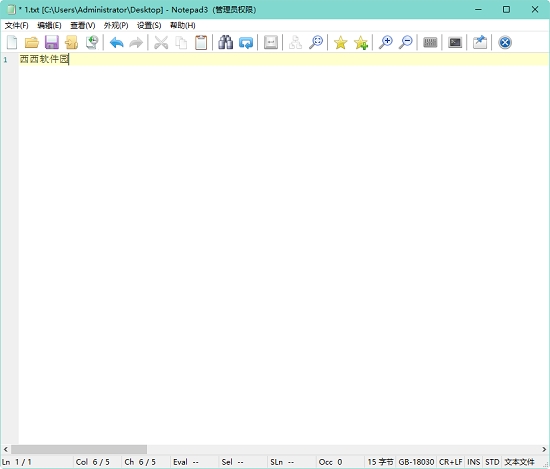The width and height of the screenshot is (550, 469).
Task: Open a file using the folder icon
Action: [32, 42]
